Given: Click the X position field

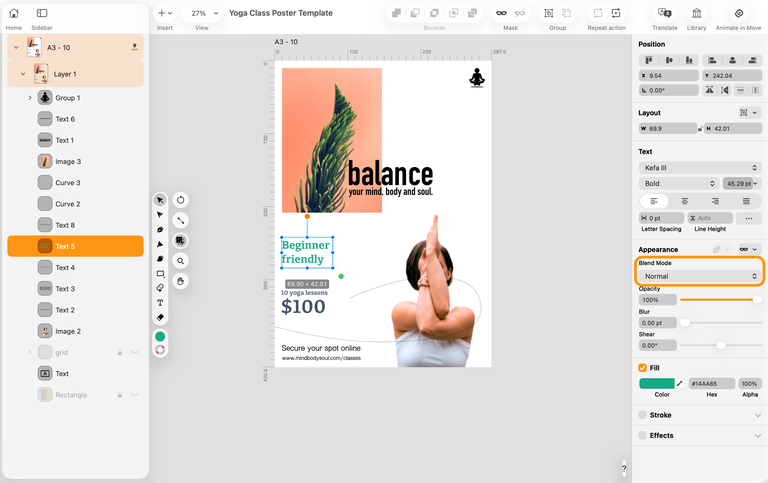Looking at the screenshot, I should [x=669, y=75].
